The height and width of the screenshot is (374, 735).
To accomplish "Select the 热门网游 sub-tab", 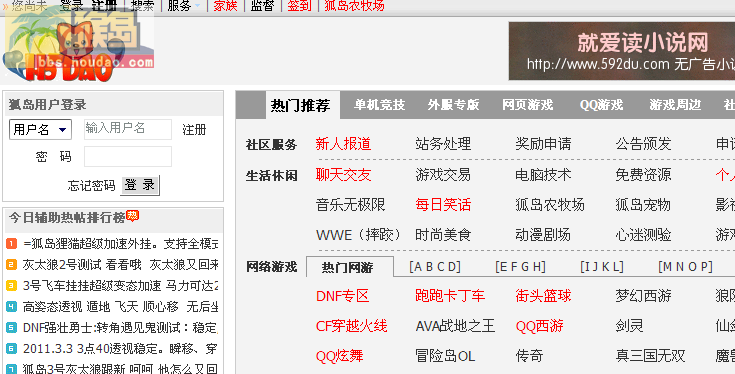I will (350, 267).
